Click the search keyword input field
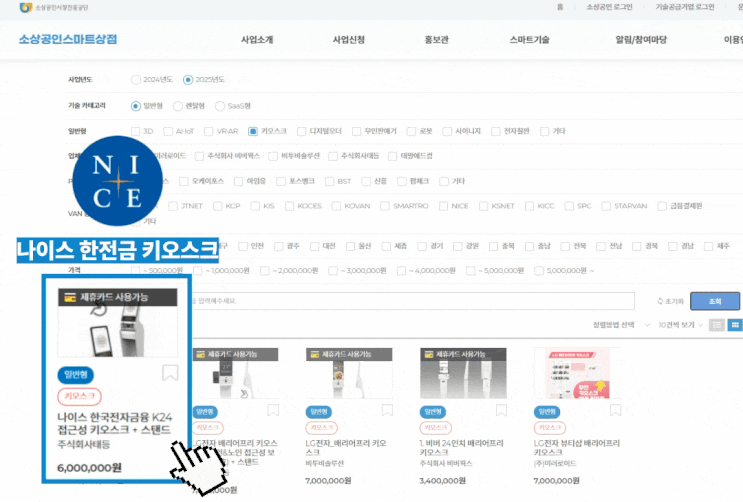Viewport: 743px width, 502px height. [x=412, y=301]
